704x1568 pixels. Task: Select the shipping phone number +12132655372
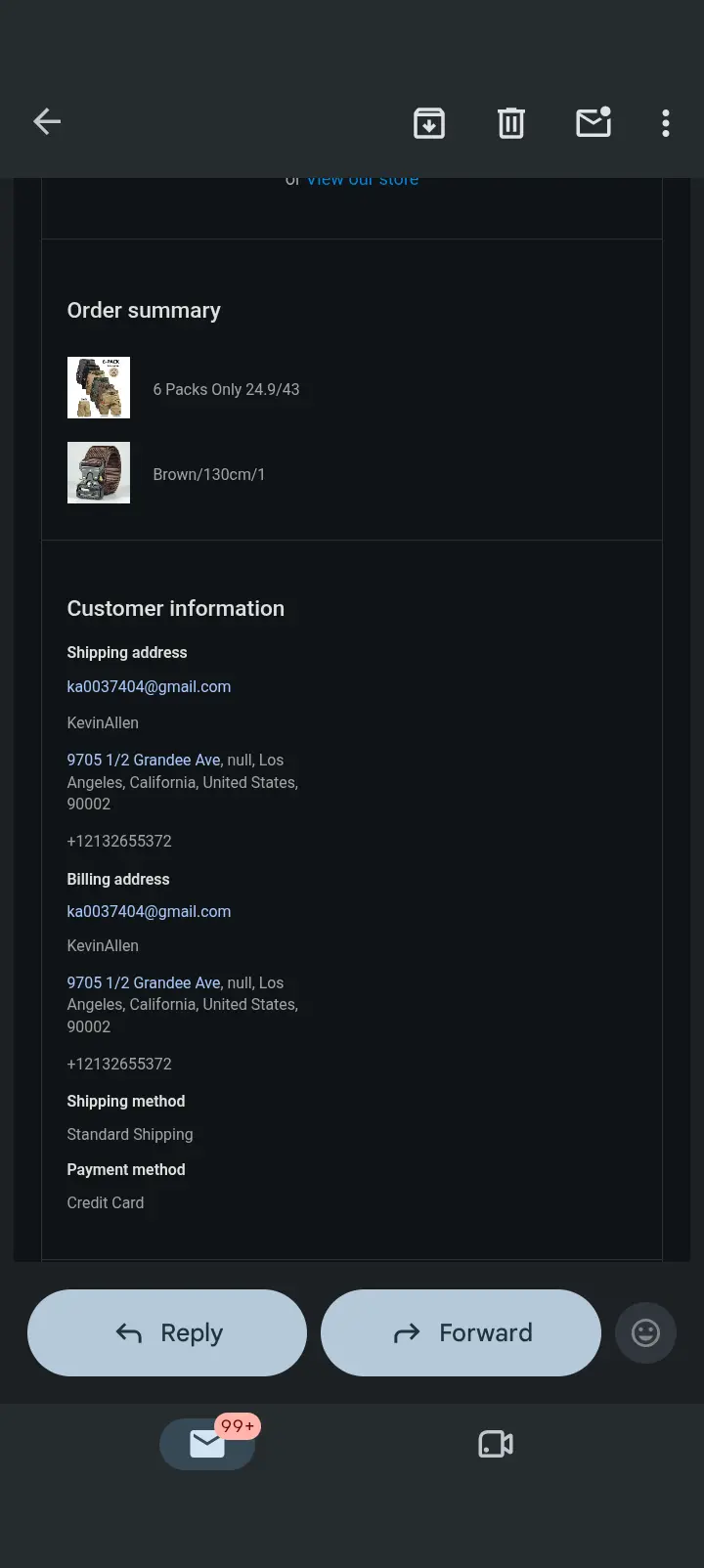coord(119,841)
